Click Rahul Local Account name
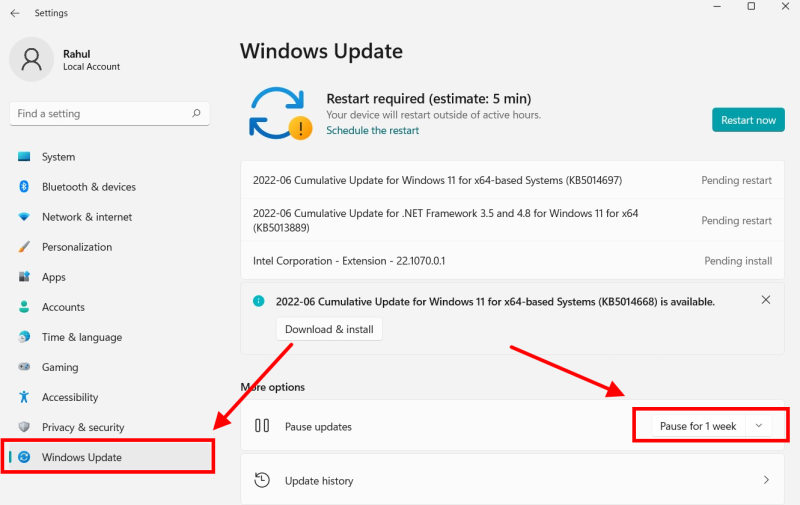This screenshot has height=505, width=800. coord(91,60)
